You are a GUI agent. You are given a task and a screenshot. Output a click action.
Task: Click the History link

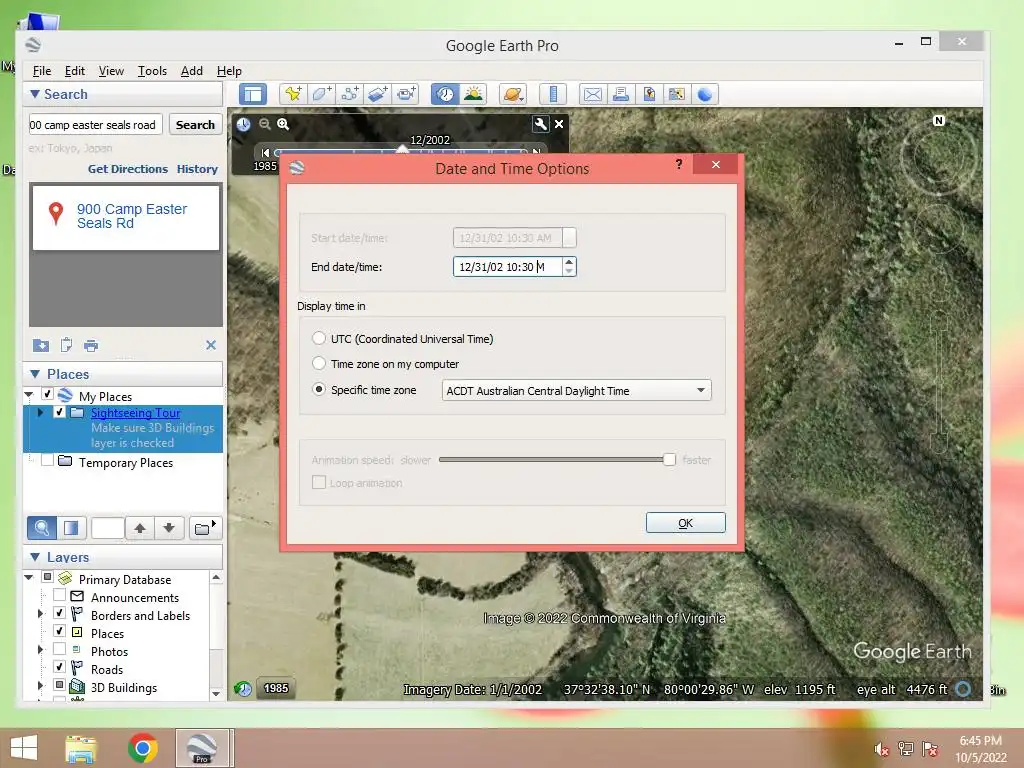[197, 169]
